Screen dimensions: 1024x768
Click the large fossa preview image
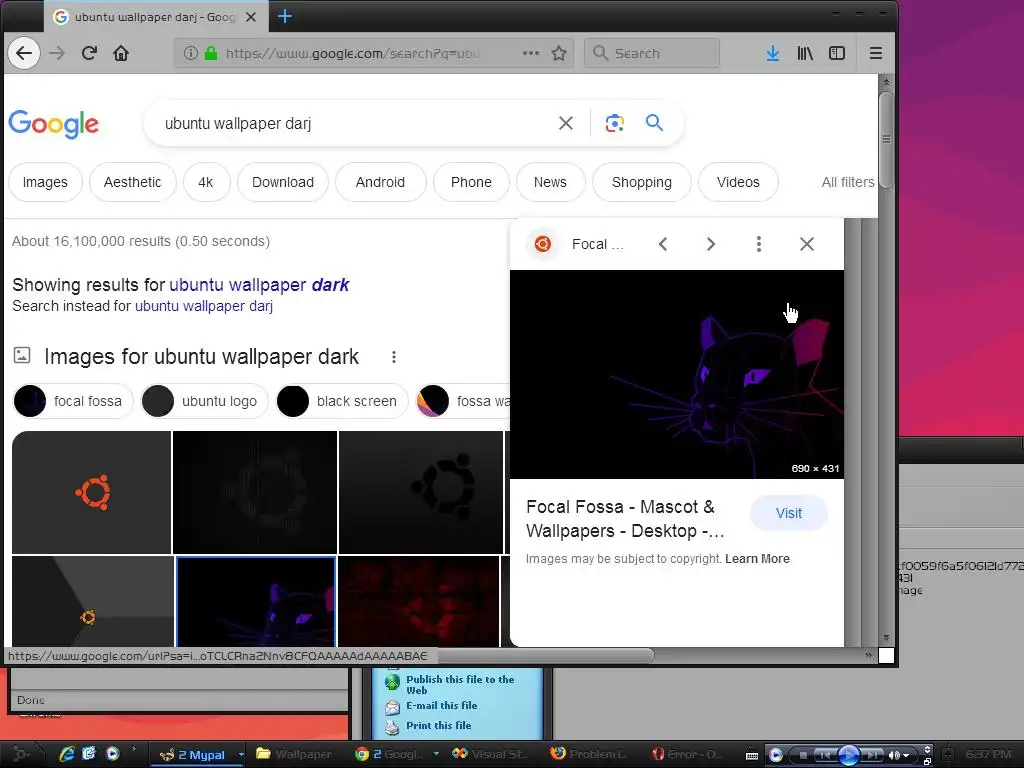(x=677, y=374)
